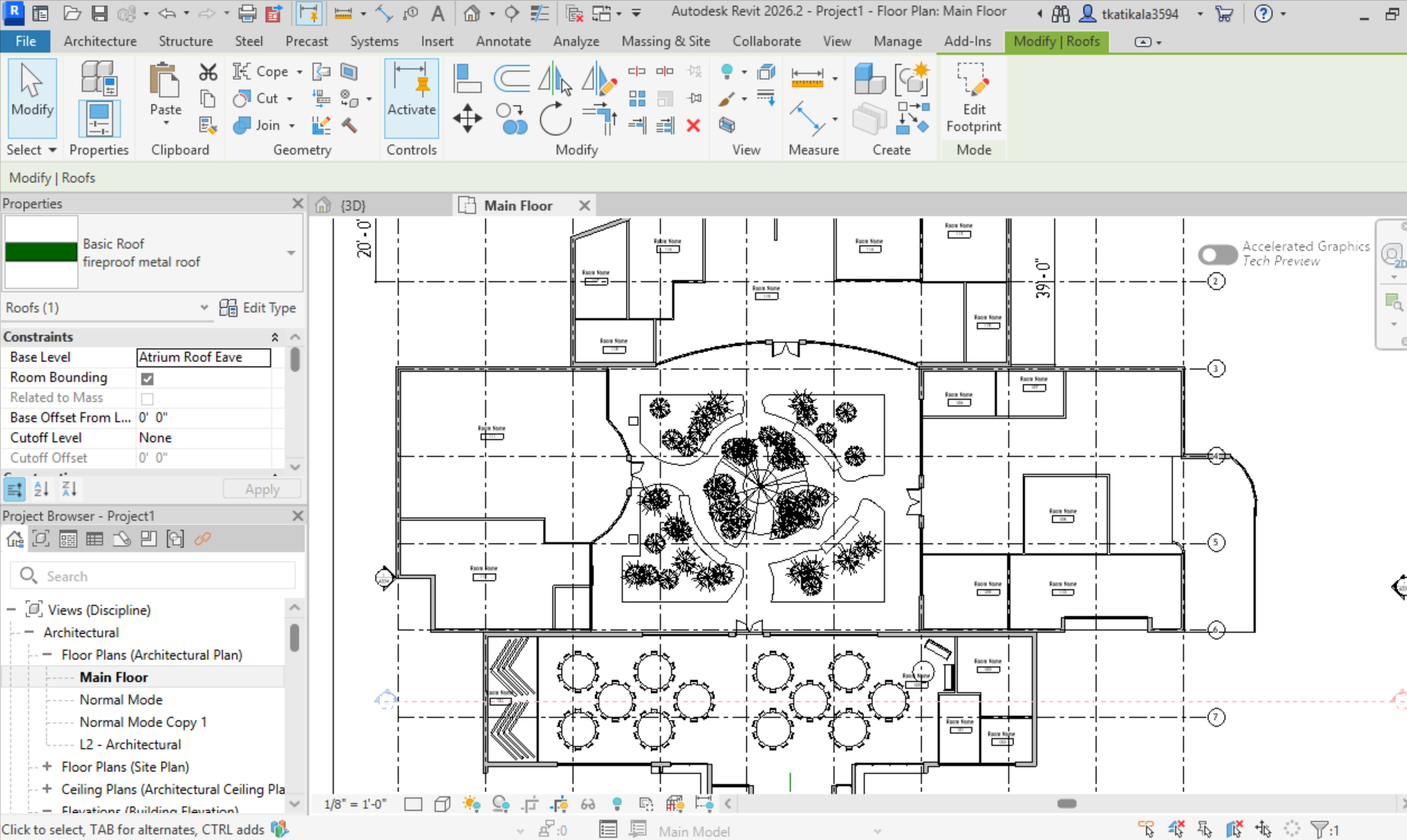Click the Sort A to Z properties icon
Screen dimensions: 1407x840
click(x=41, y=489)
